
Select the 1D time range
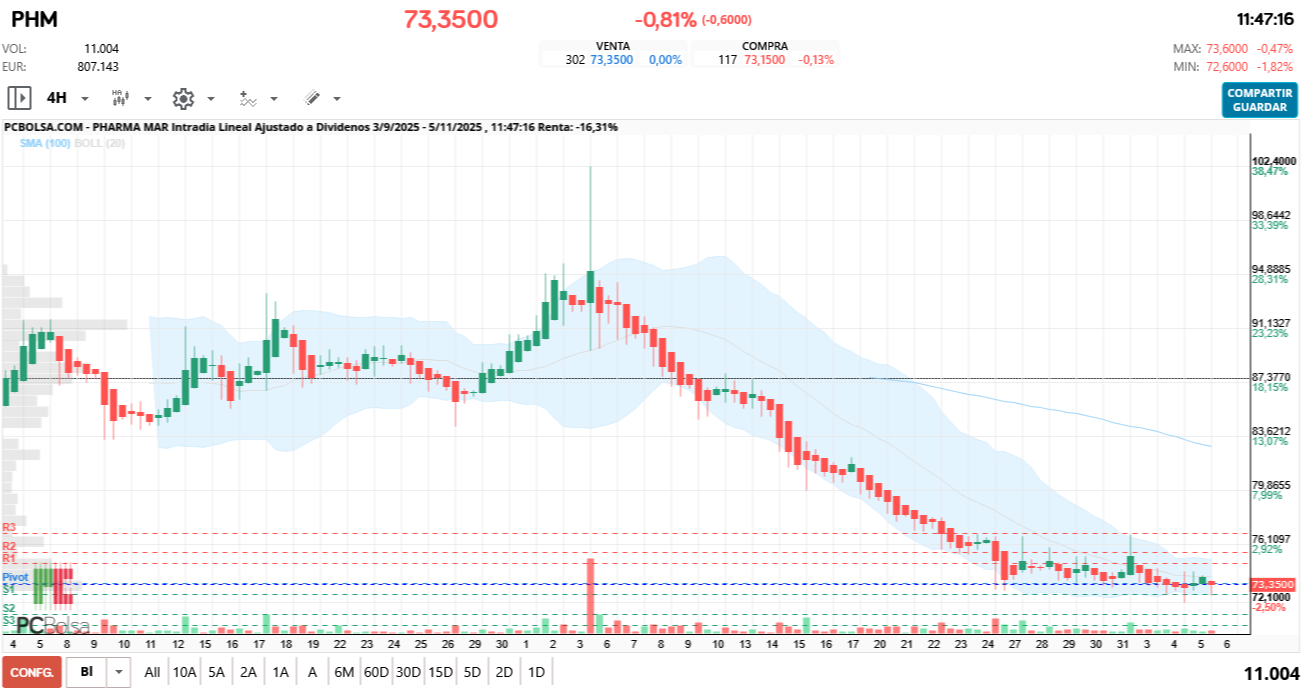pyautogui.click(x=536, y=672)
